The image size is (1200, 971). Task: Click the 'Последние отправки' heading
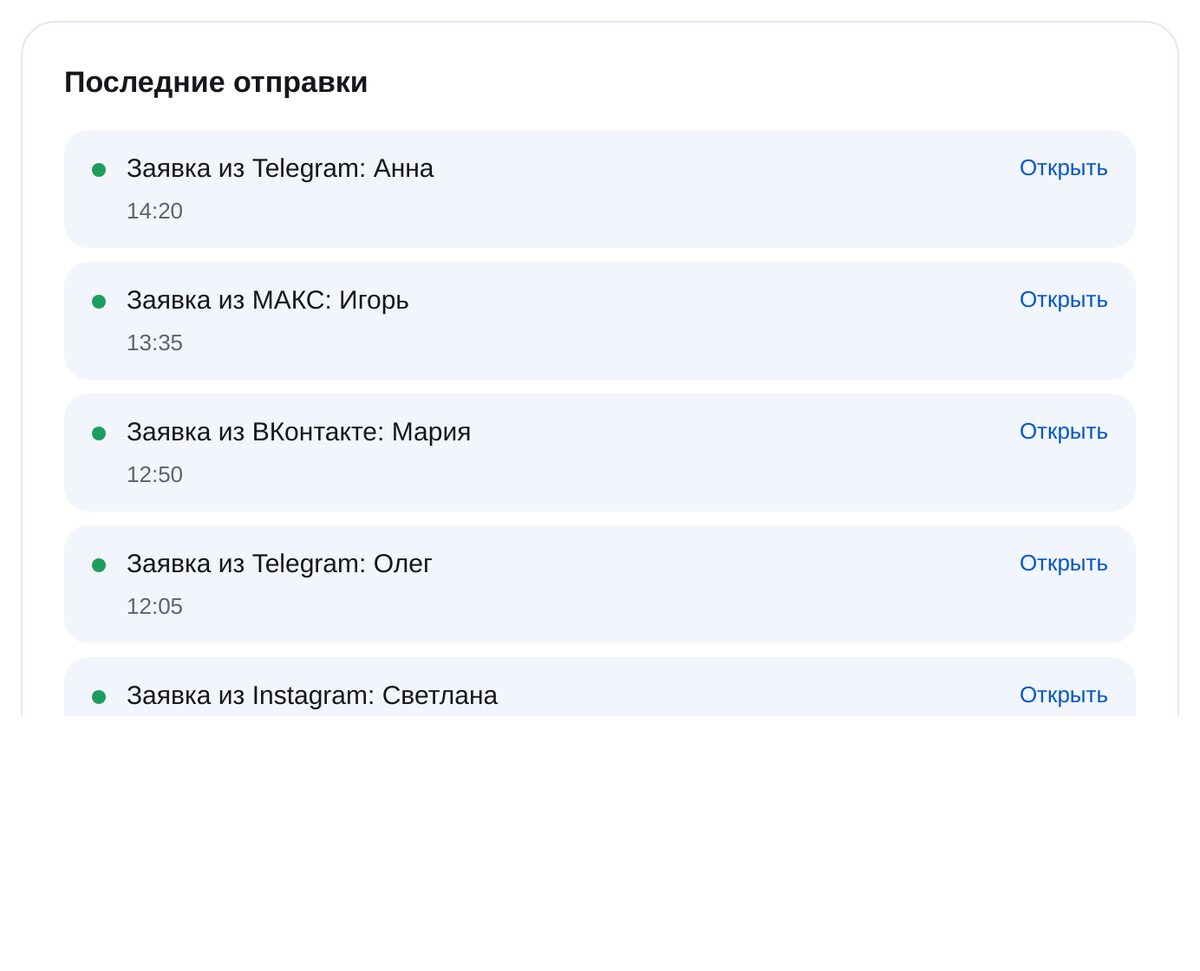point(216,82)
